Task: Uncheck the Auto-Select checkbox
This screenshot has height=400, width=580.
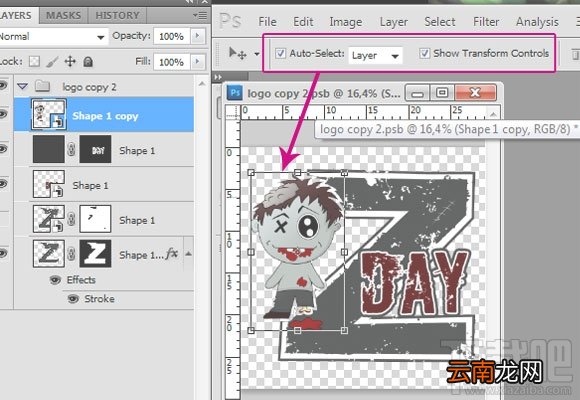Action: pos(280,53)
